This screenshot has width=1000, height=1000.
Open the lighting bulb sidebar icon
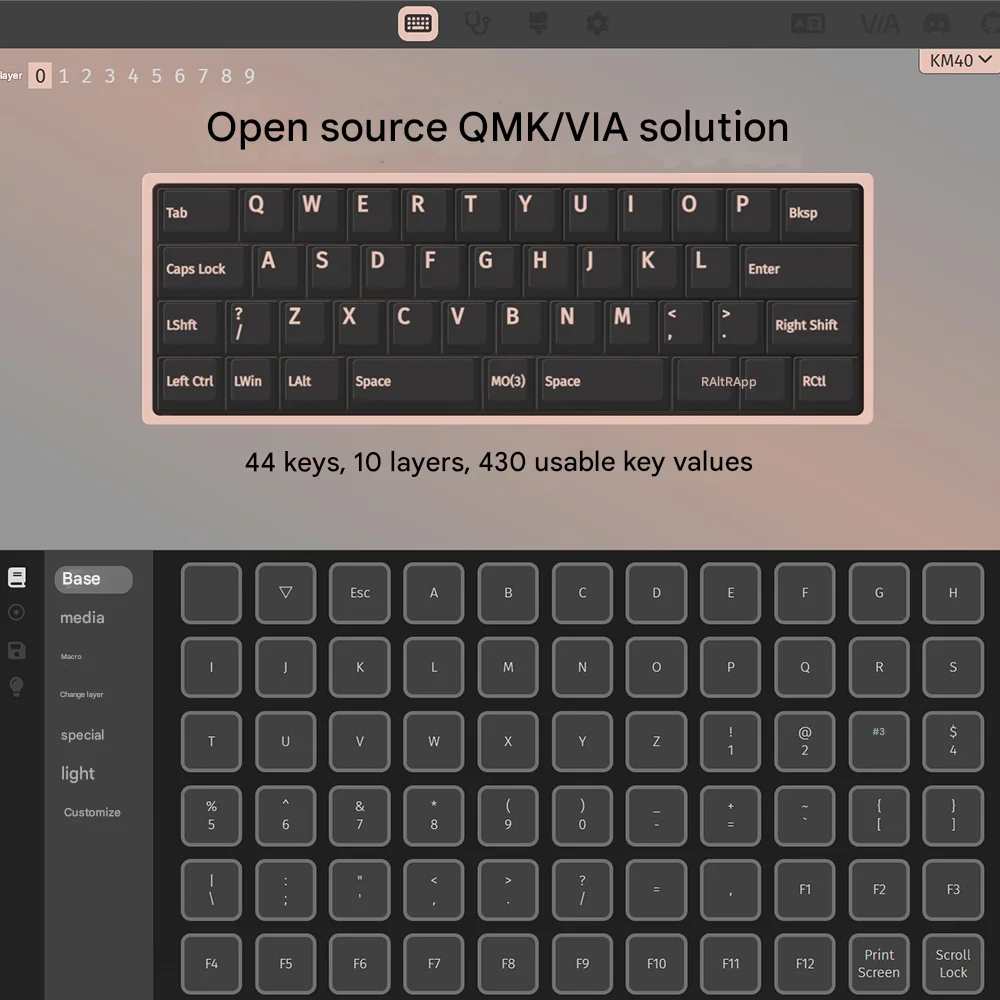[17, 686]
